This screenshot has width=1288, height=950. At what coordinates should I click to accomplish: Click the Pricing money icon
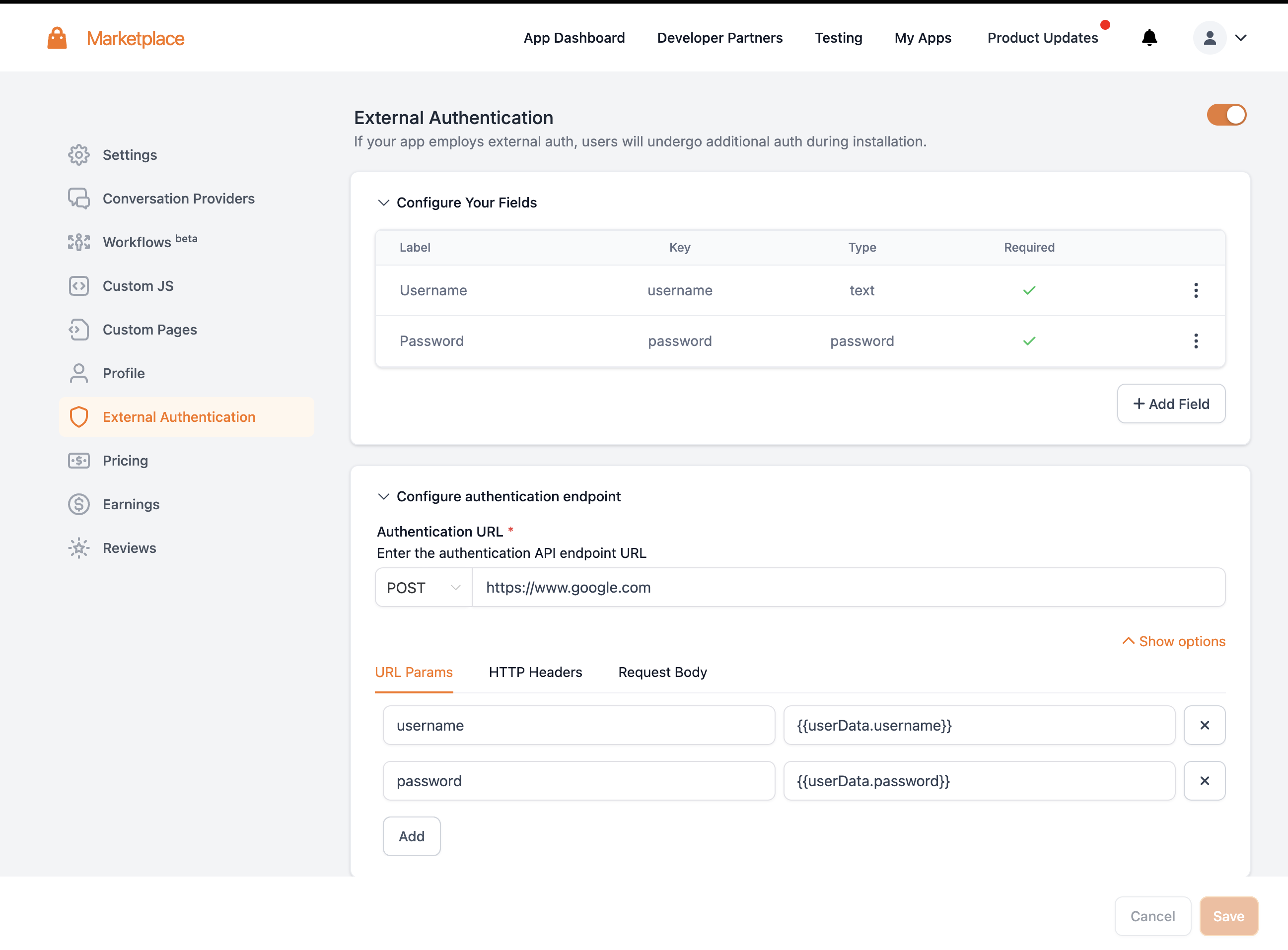pos(79,461)
